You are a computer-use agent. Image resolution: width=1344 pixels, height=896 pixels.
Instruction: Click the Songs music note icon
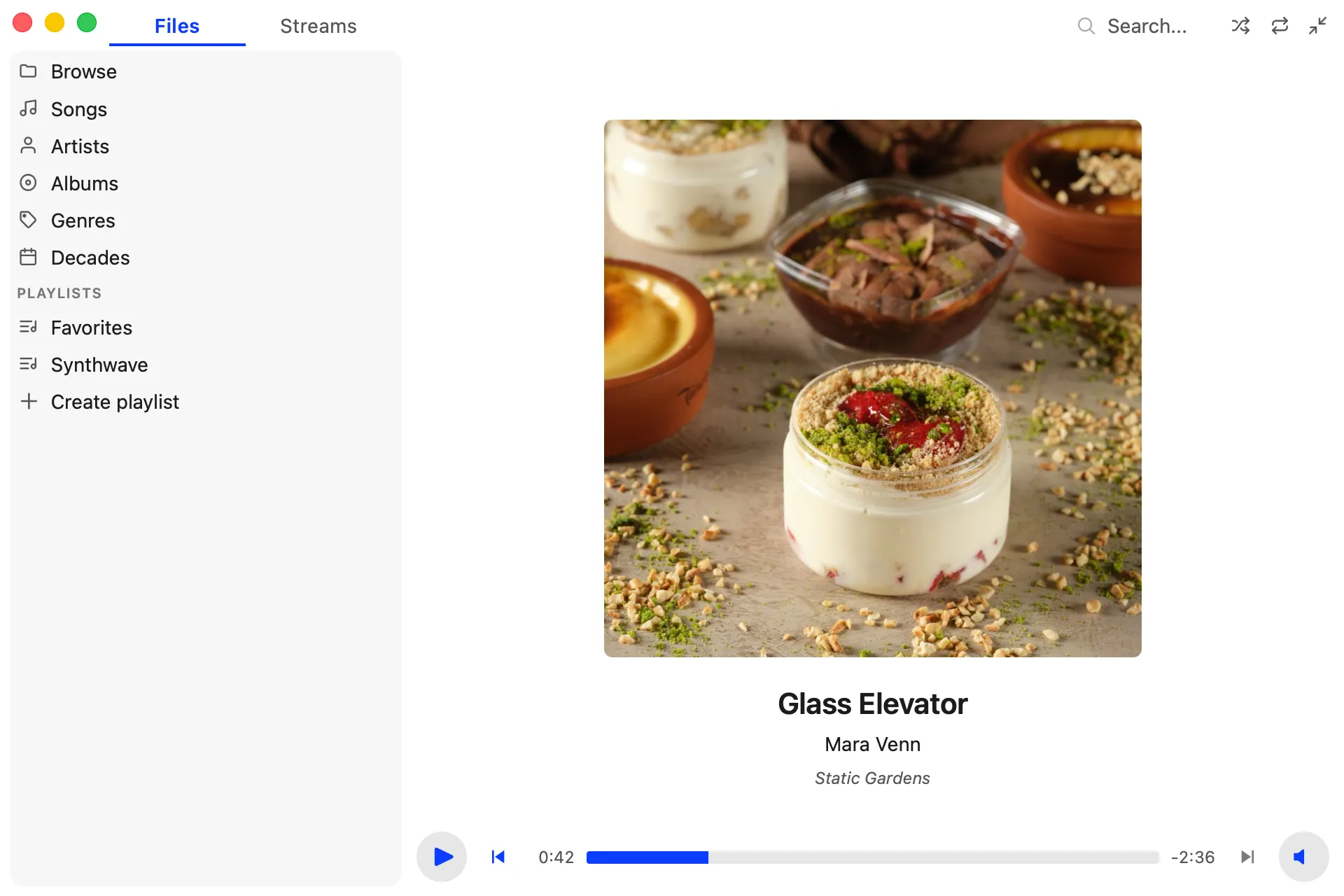[28, 108]
